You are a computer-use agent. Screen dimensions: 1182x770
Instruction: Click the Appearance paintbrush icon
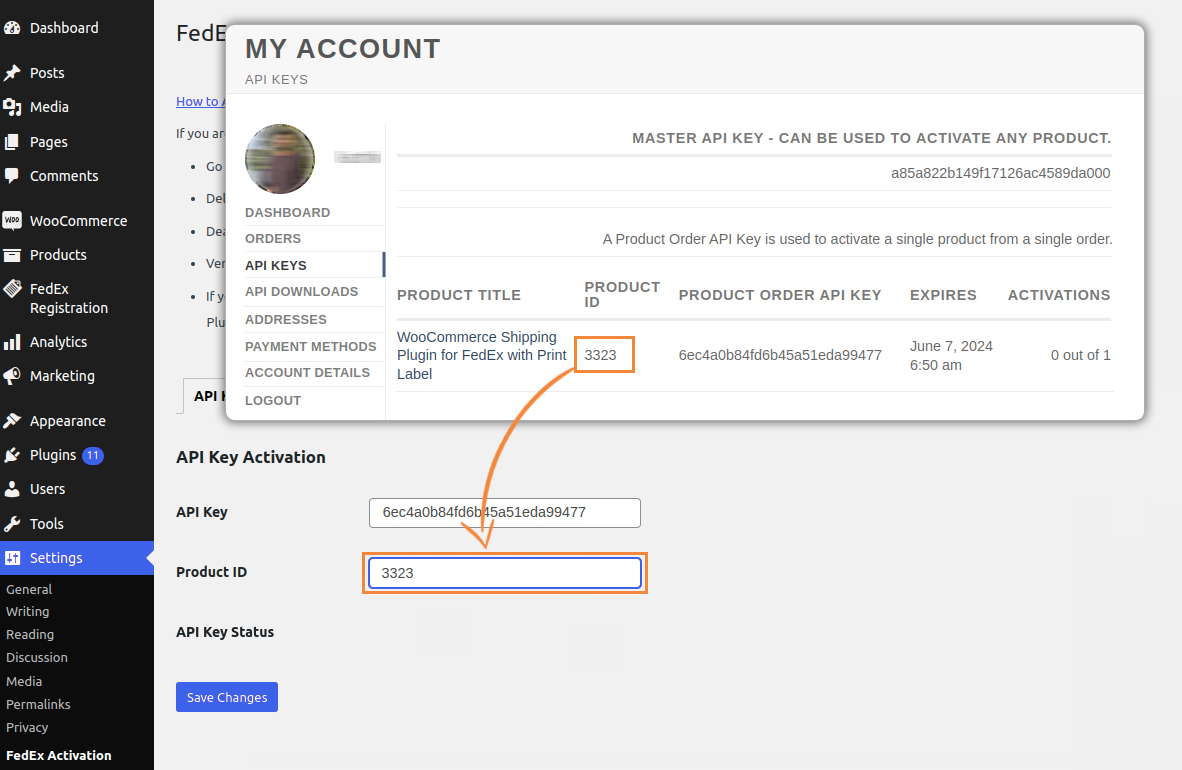(x=12, y=421)
